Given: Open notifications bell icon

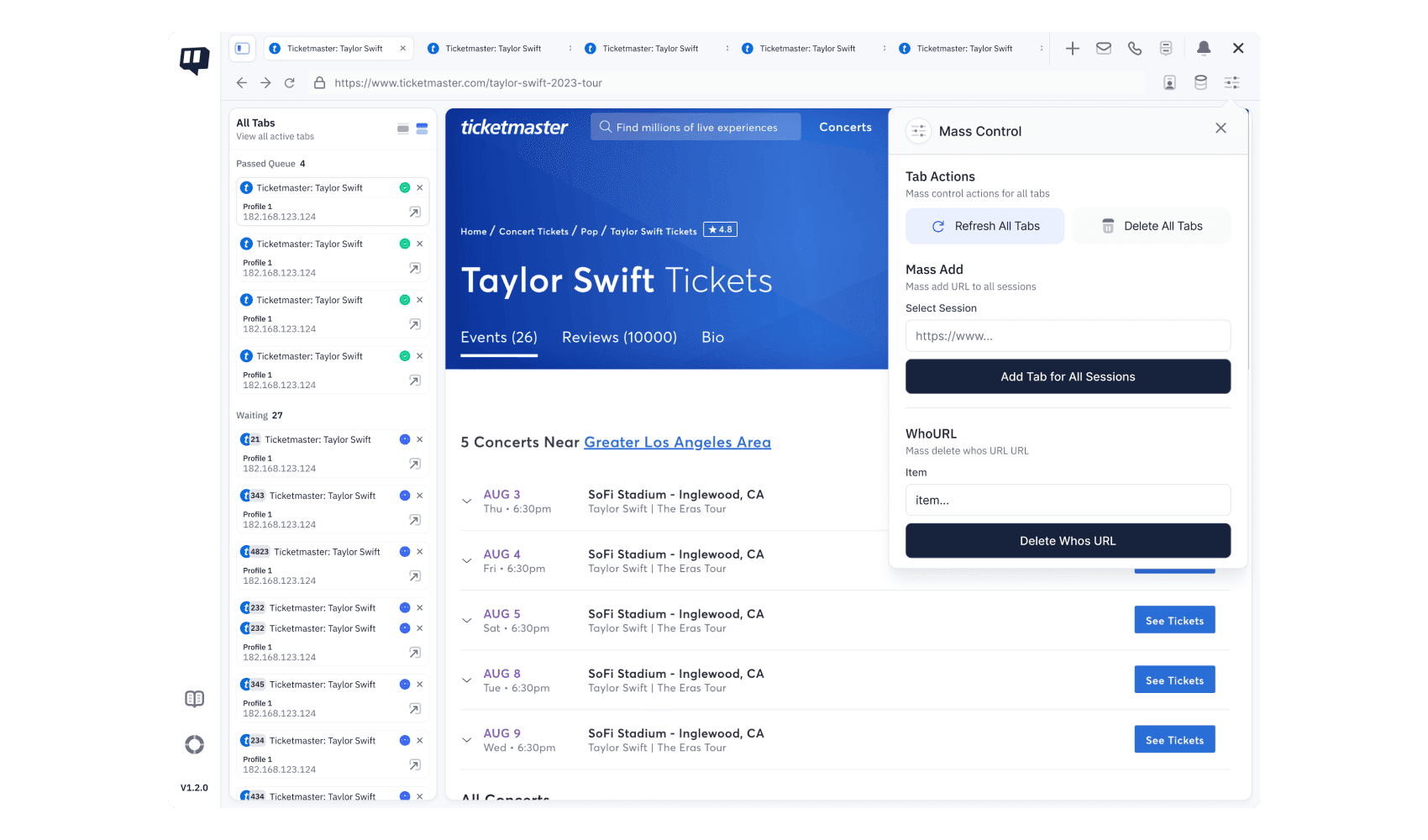Looking at the screenshot, I should coord(1204,49).
